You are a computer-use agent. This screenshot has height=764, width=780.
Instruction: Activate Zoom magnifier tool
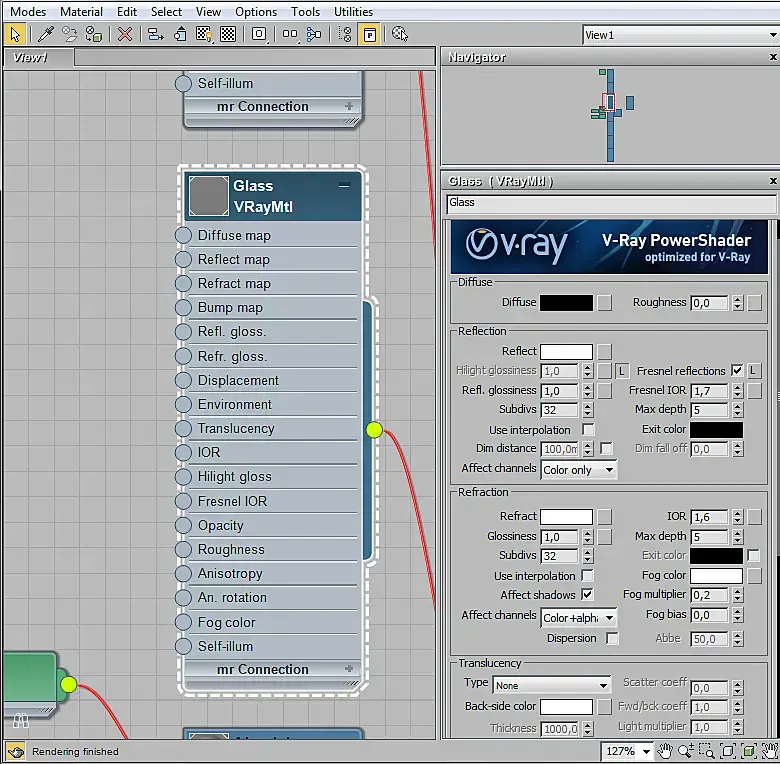[685, 751]
